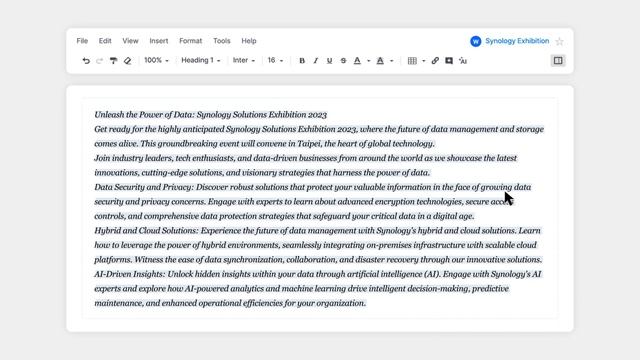Click the Synology Exhibition document title
The width and height of the screenshot is (640, 360).
(x=517, y=41)
